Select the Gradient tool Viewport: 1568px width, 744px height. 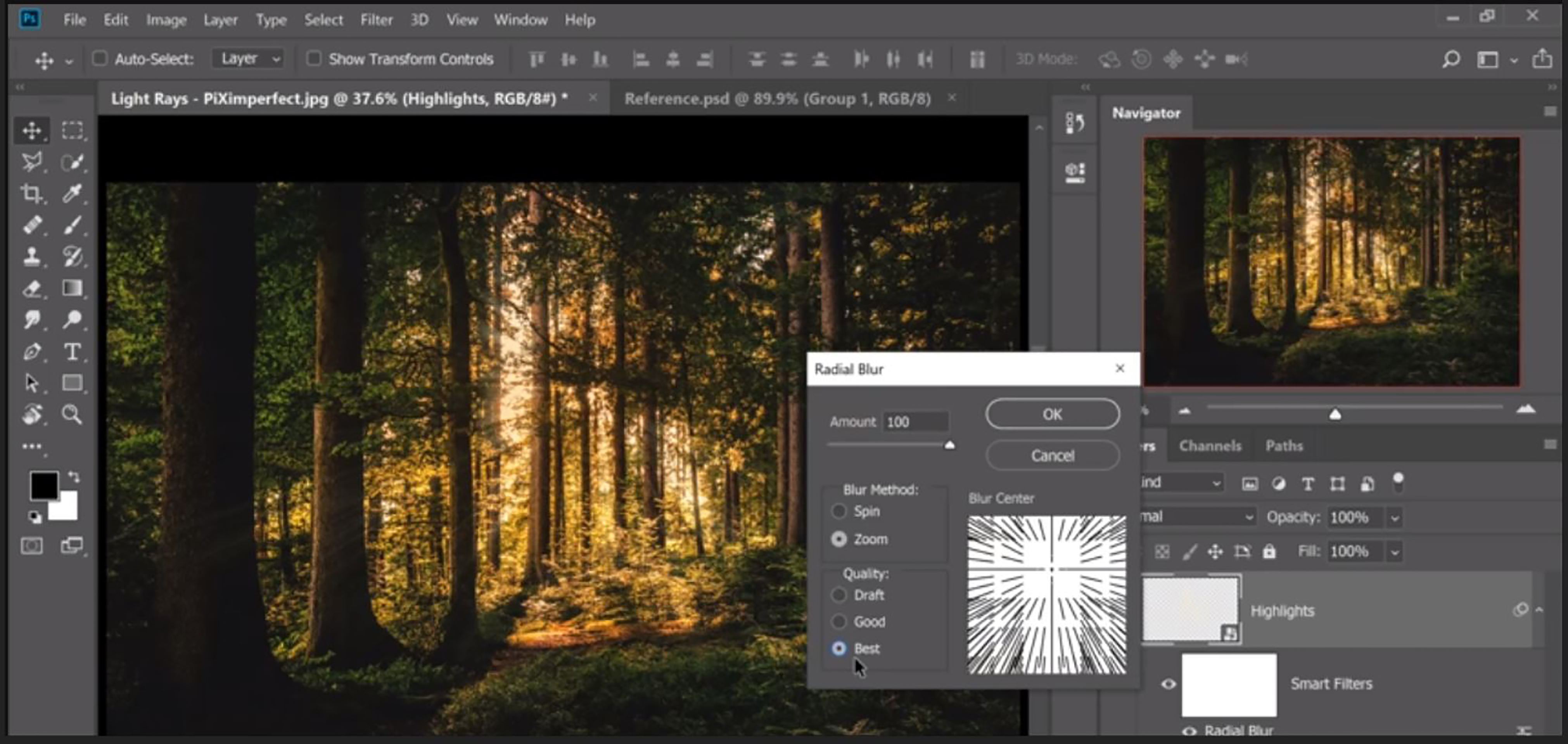(x=73, y=288)
